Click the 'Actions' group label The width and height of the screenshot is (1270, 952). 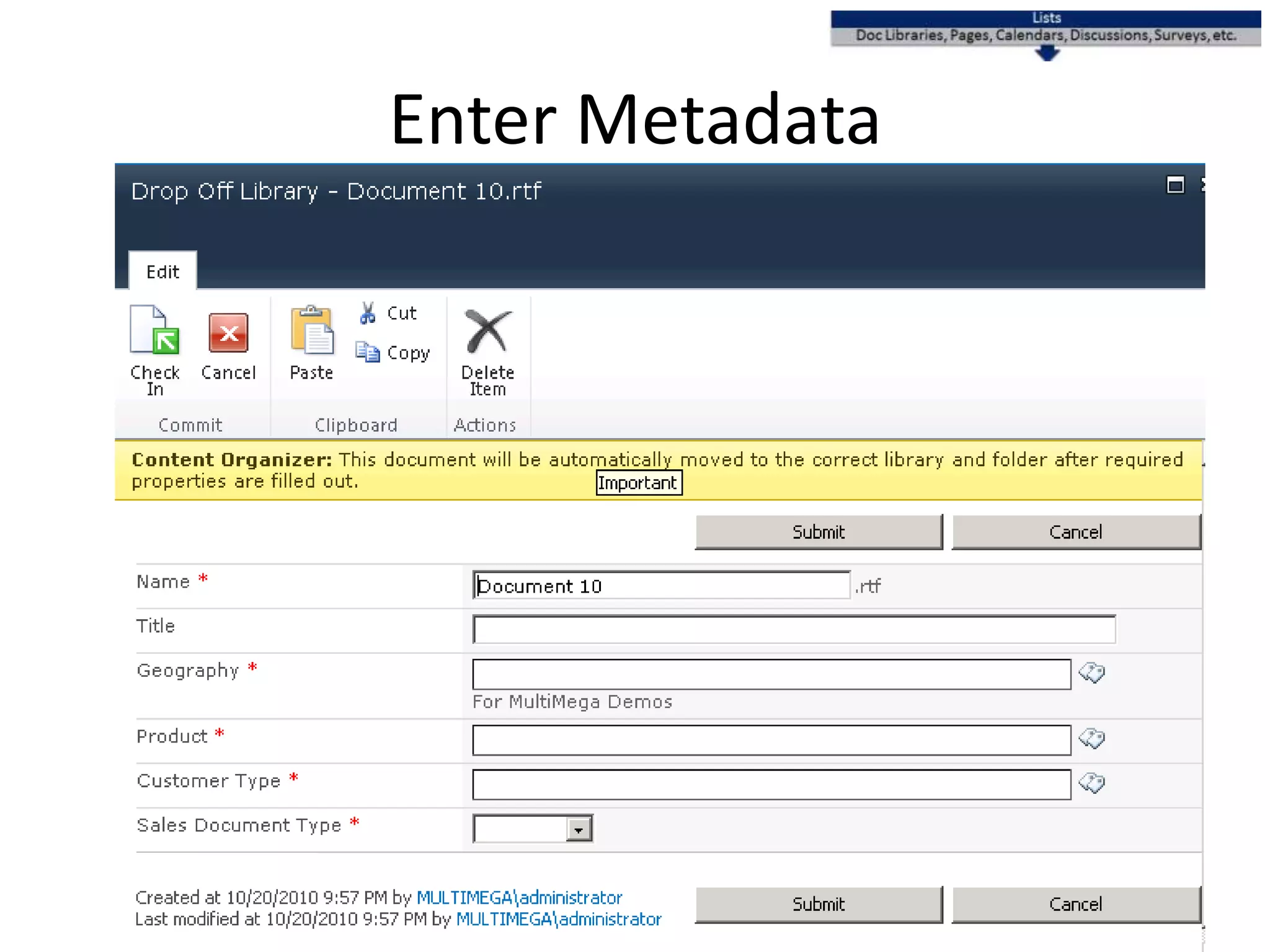click(485, 425)
